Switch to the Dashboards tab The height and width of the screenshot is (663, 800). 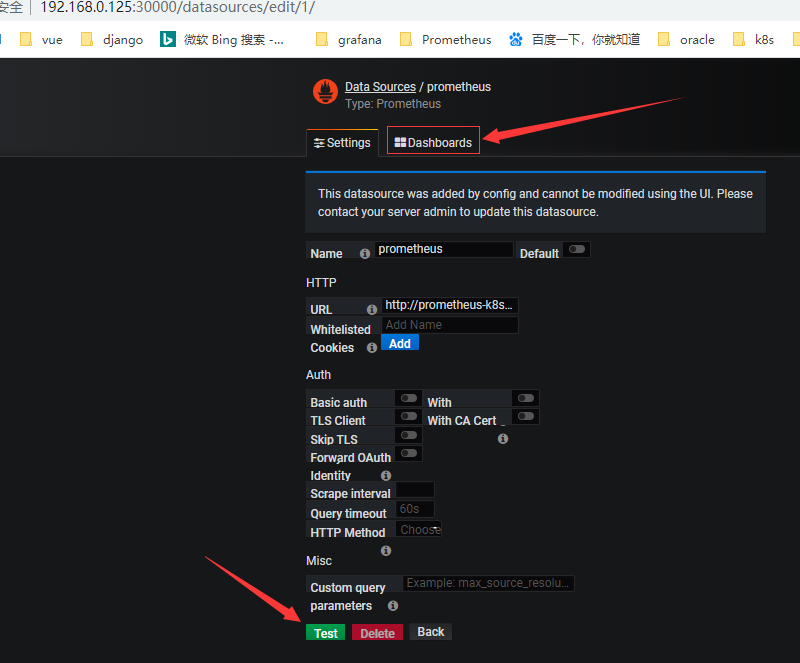click(x=433, y=140)
